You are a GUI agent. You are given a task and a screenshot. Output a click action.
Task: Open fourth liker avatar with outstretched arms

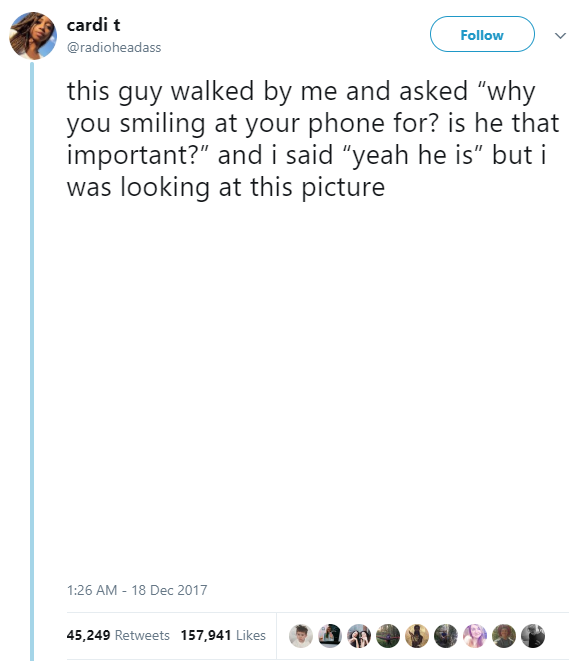click(388, 636)
